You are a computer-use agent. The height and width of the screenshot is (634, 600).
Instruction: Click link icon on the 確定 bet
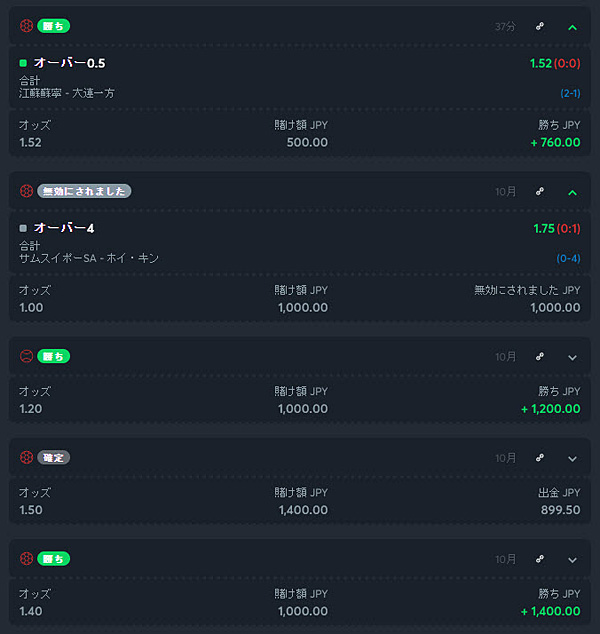click(x=540, y=458)
